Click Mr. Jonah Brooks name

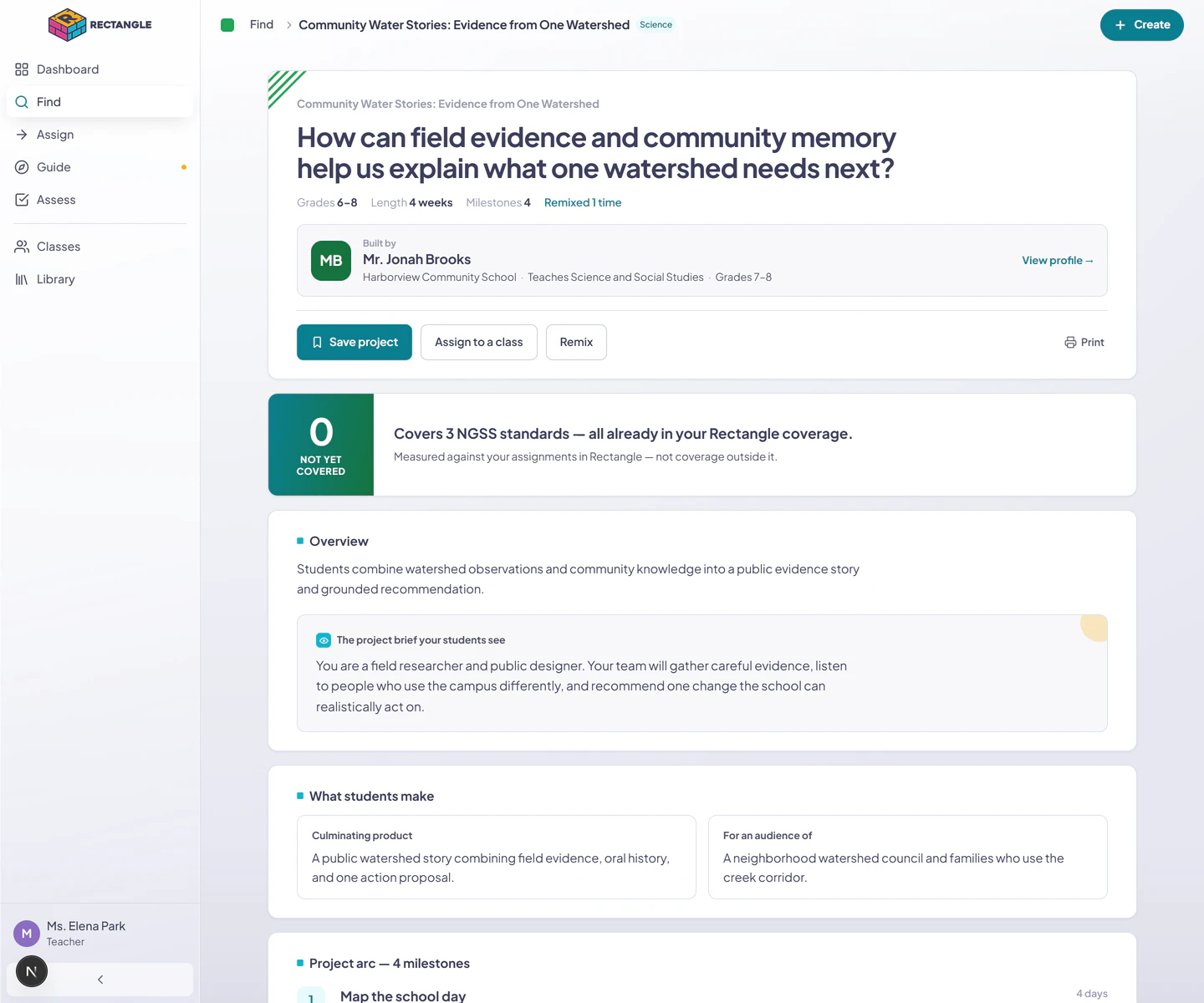[x=416, y=260]
